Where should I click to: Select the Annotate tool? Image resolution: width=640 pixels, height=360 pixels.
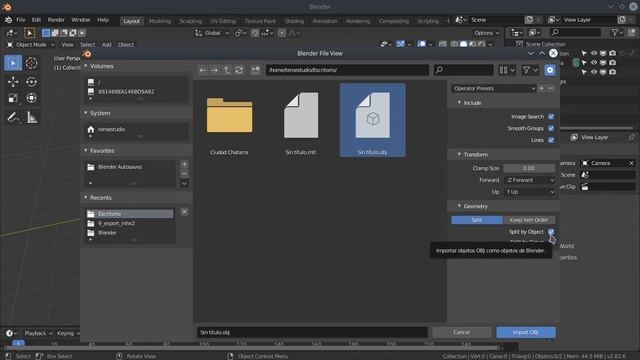(13, 118)
